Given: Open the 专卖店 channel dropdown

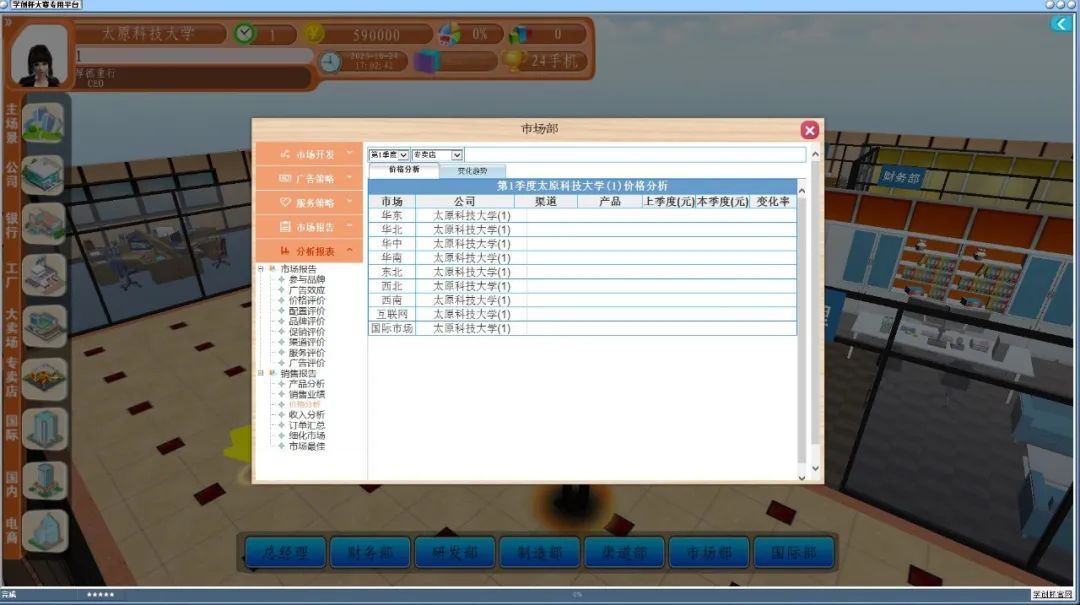Looking at the screenshot, I should tap(437, 155).
